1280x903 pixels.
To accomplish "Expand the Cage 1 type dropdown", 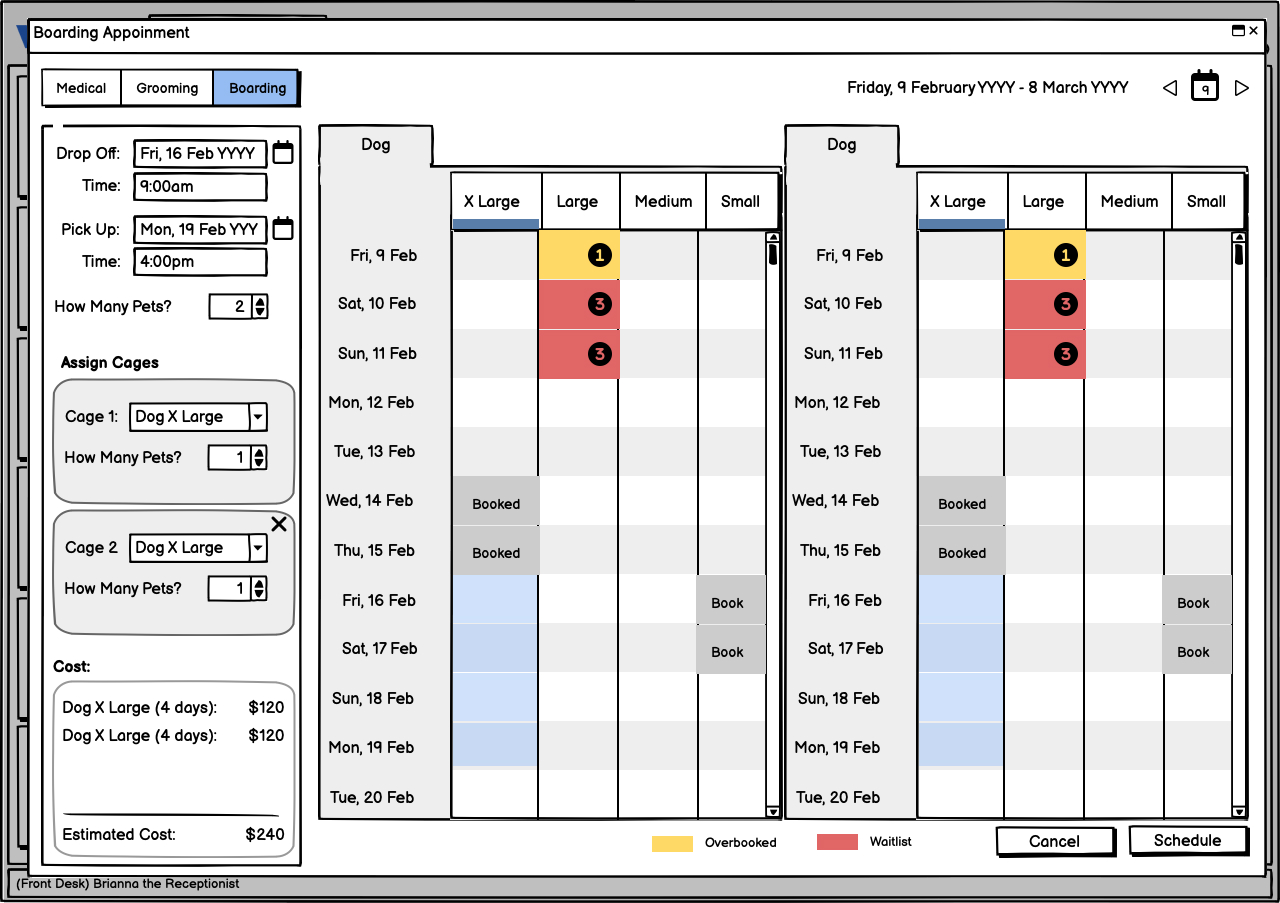I will 258,417.
